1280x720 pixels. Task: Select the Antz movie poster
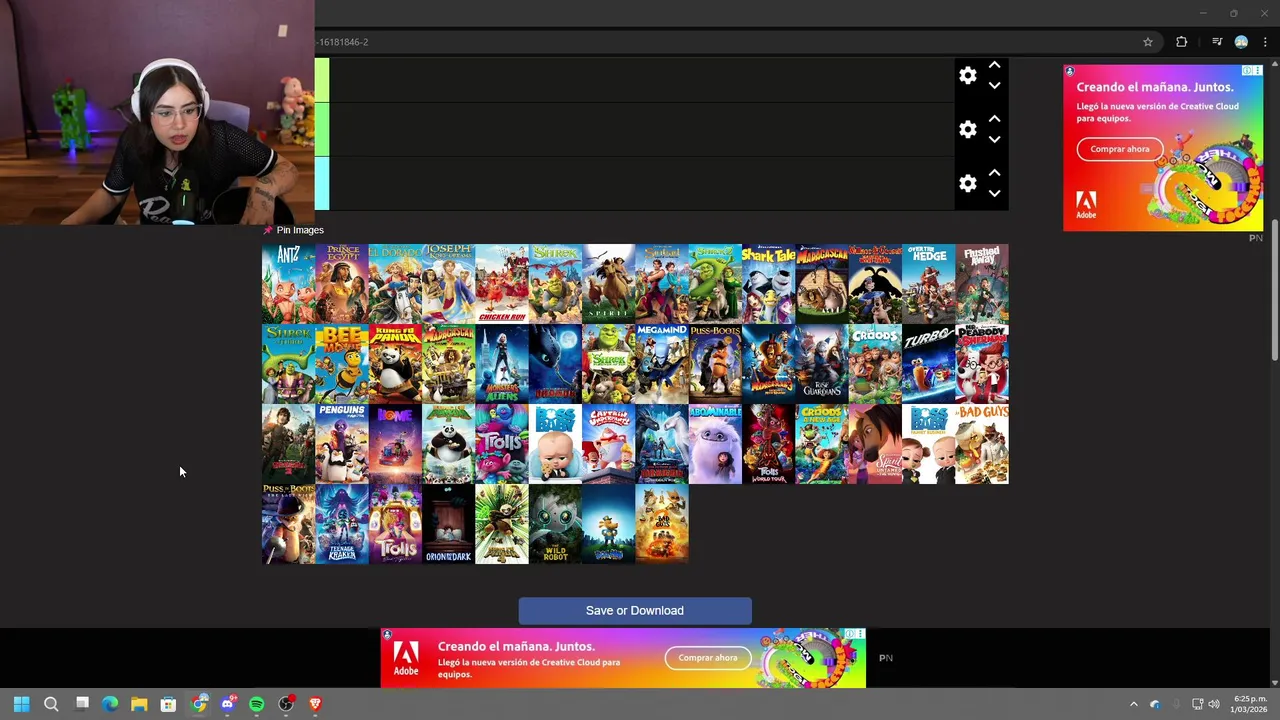(x=288, y=284)
